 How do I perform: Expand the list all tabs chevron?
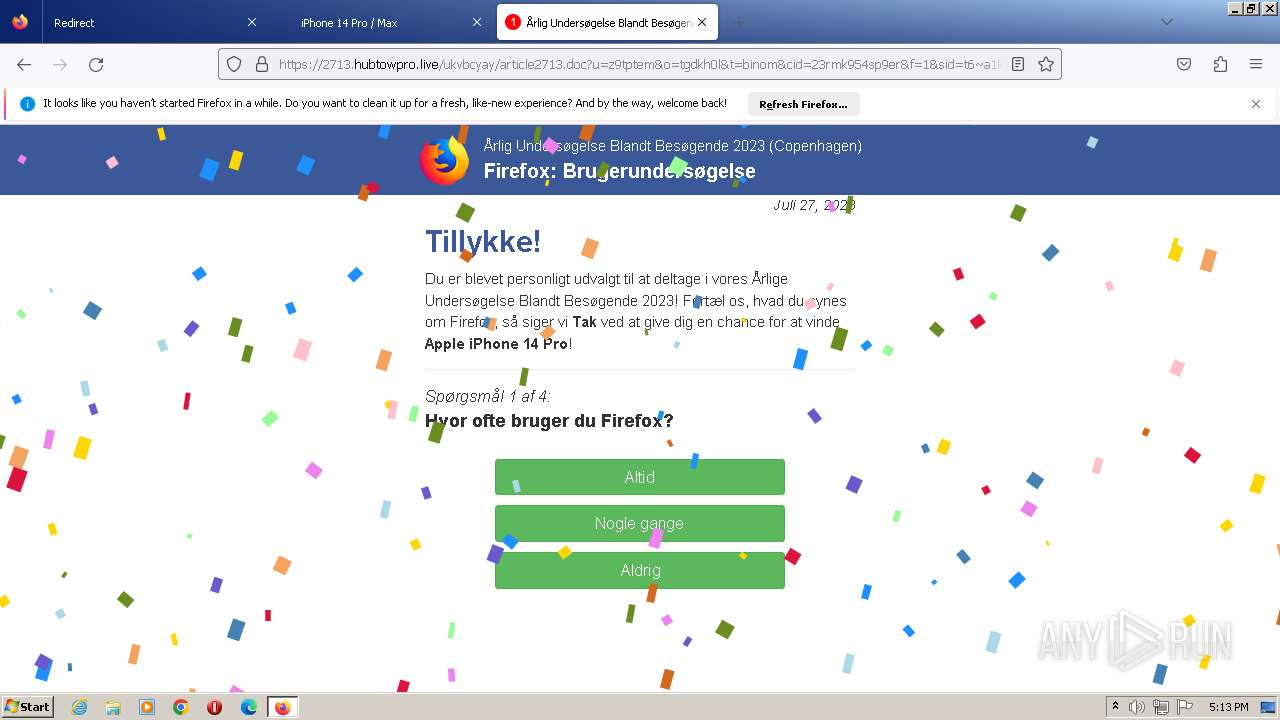(x=1166, y=22)
